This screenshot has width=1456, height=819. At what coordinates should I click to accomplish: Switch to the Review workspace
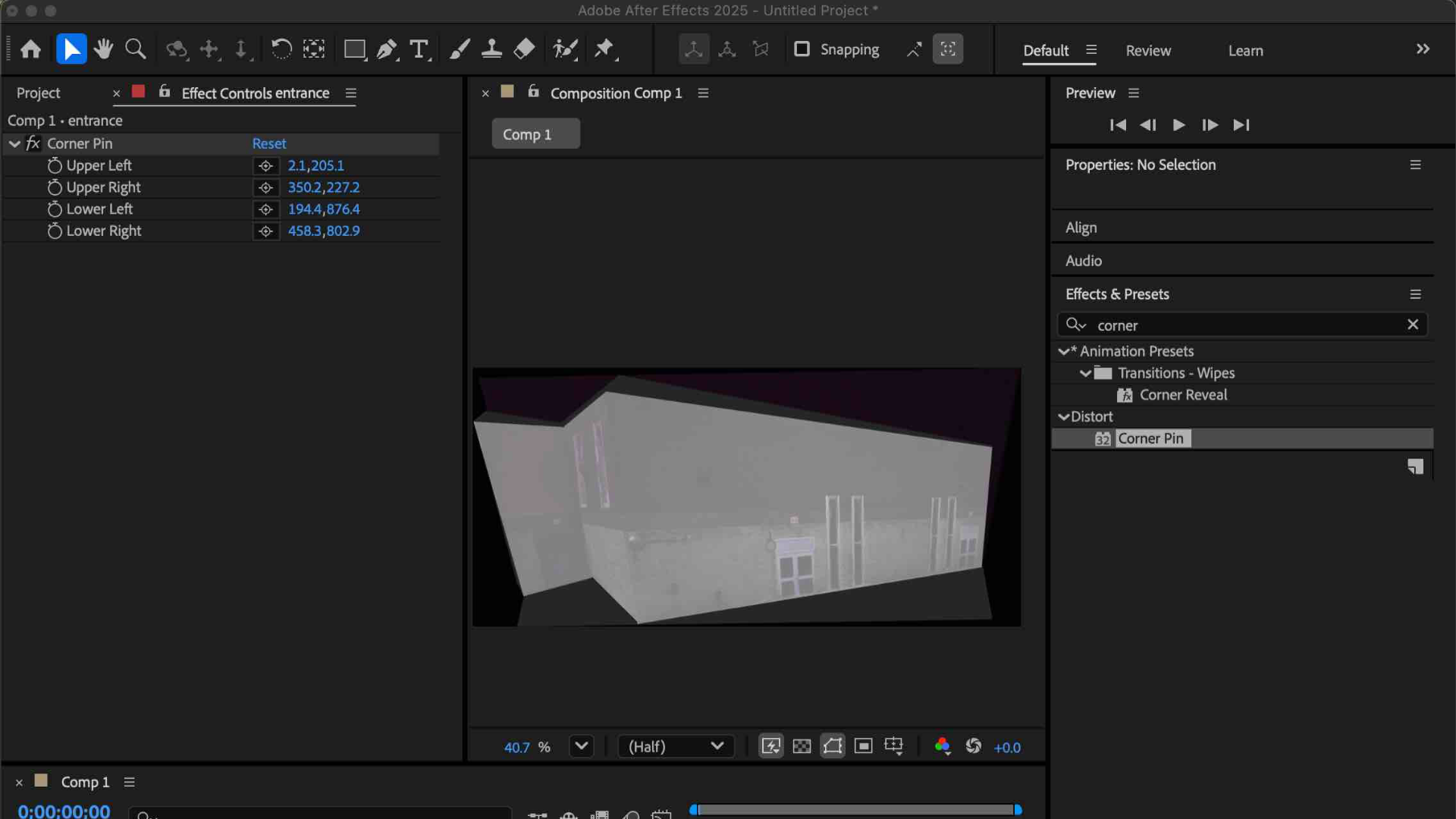tap(1148, 50)
